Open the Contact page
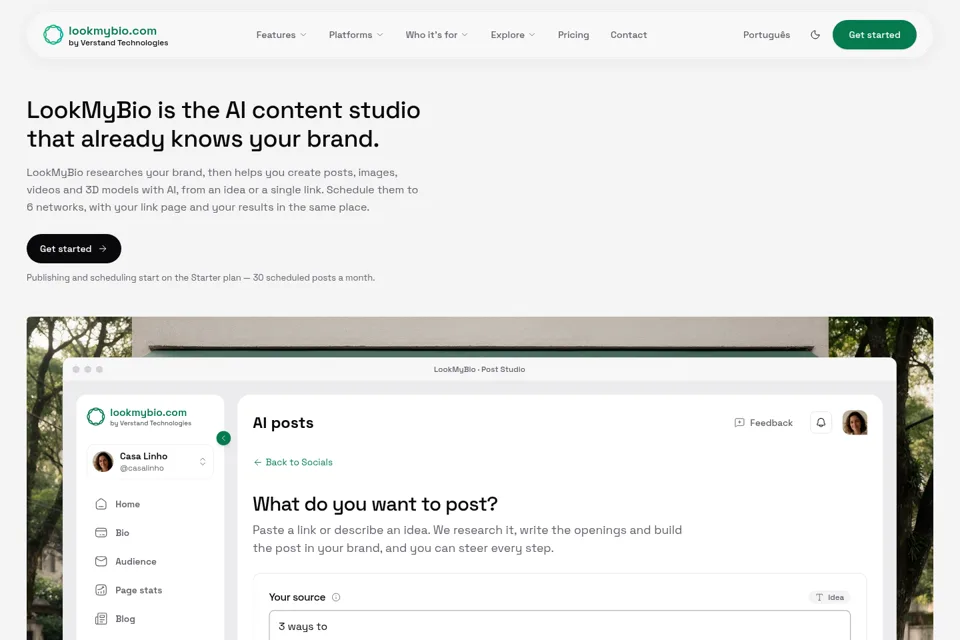The height and width of the screenshot is (640, 960). 628,35
